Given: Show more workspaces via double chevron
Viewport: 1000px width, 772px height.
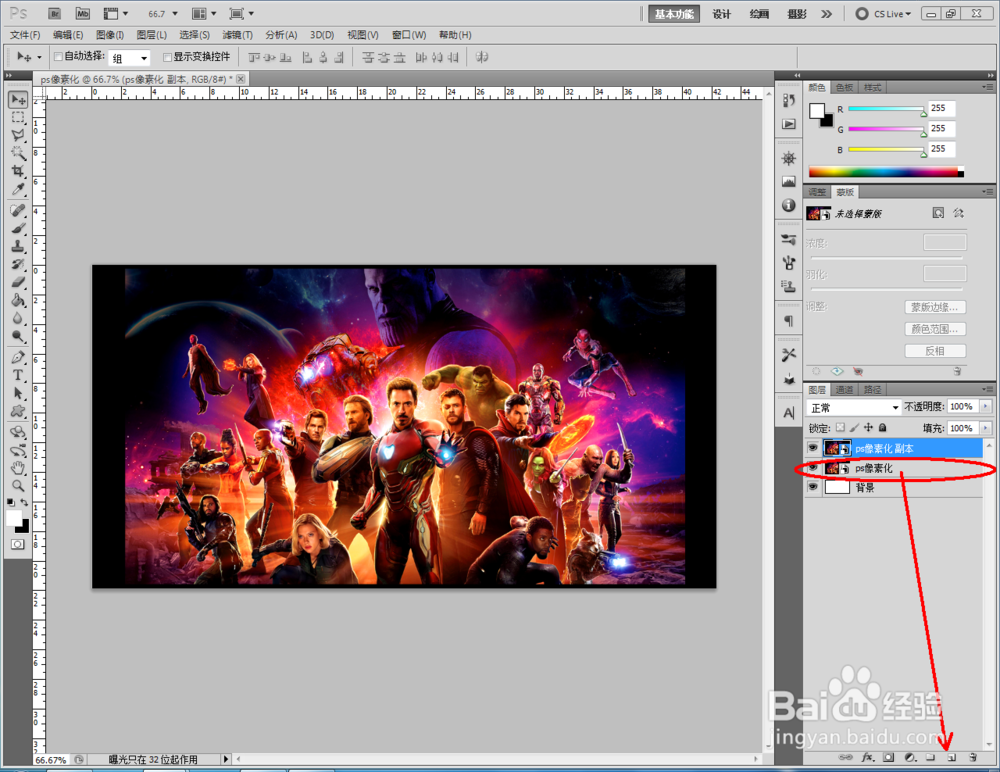Looking at the screenshot, I should [x=827, y=13].
